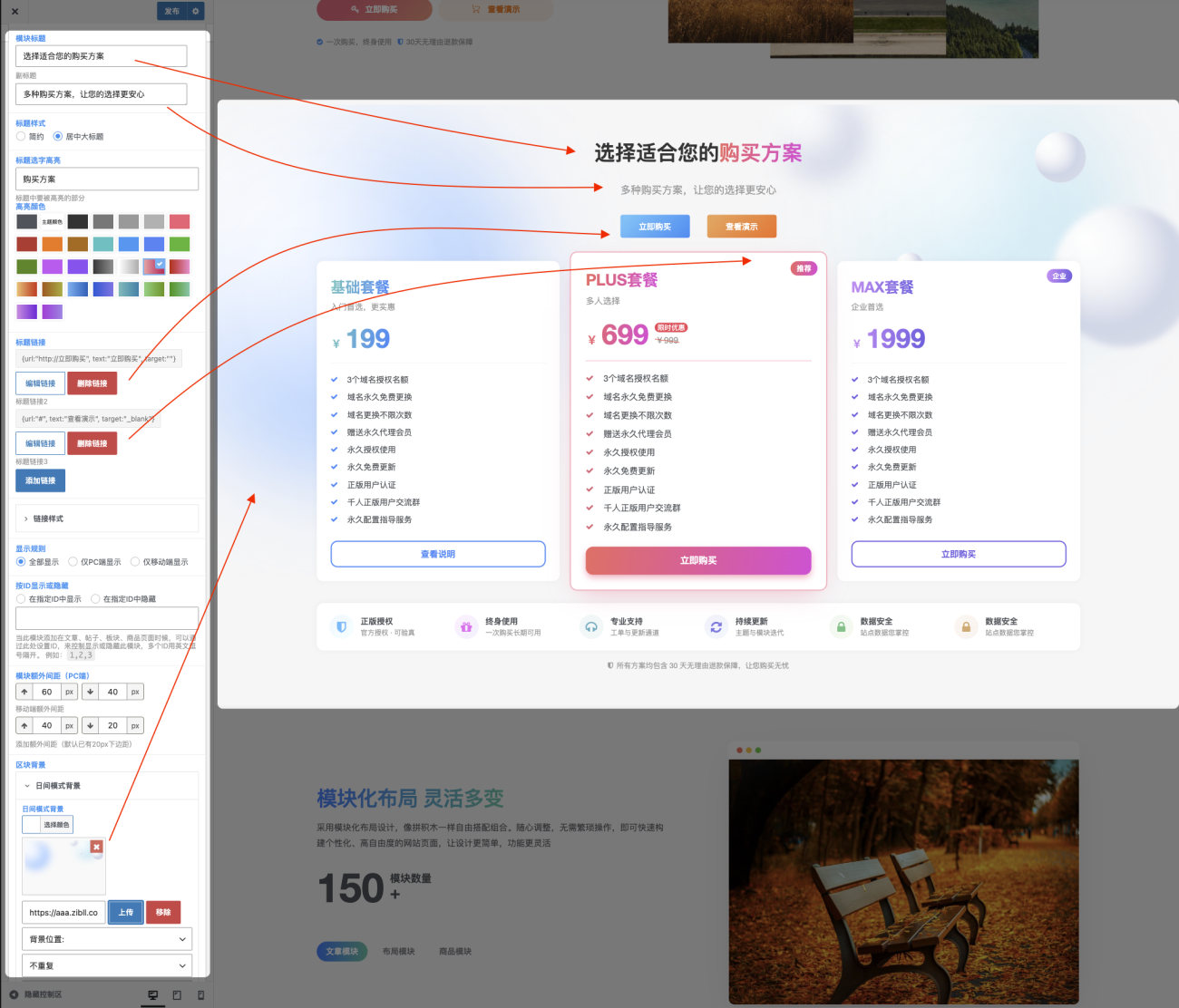The image size is (1179, 1008).
Task: Click orange lock icon in last 数据安全 item
Action: pos(966,626)
